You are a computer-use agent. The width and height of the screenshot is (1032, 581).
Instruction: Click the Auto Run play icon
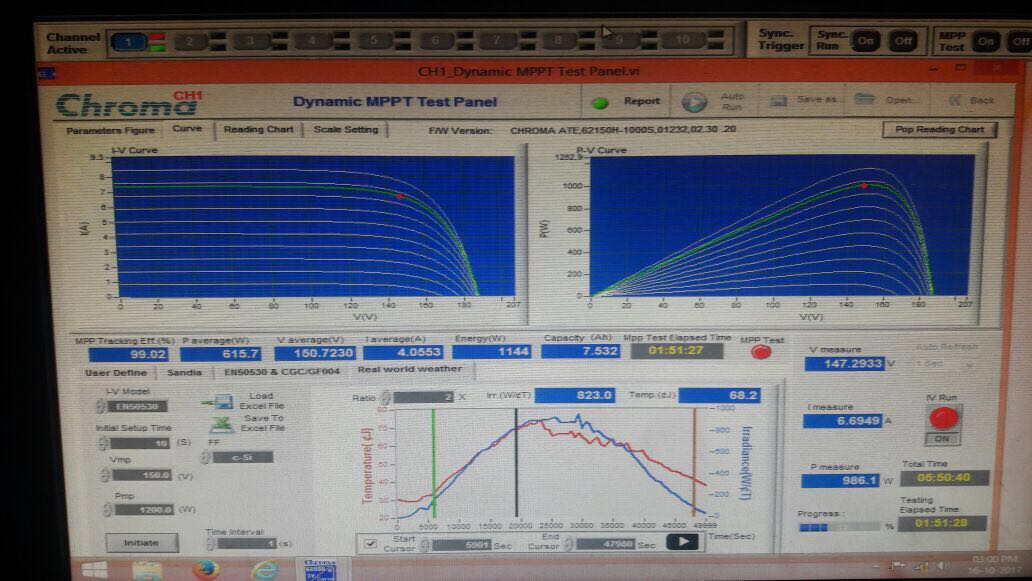pyautogui.click(x=694, y=102)
